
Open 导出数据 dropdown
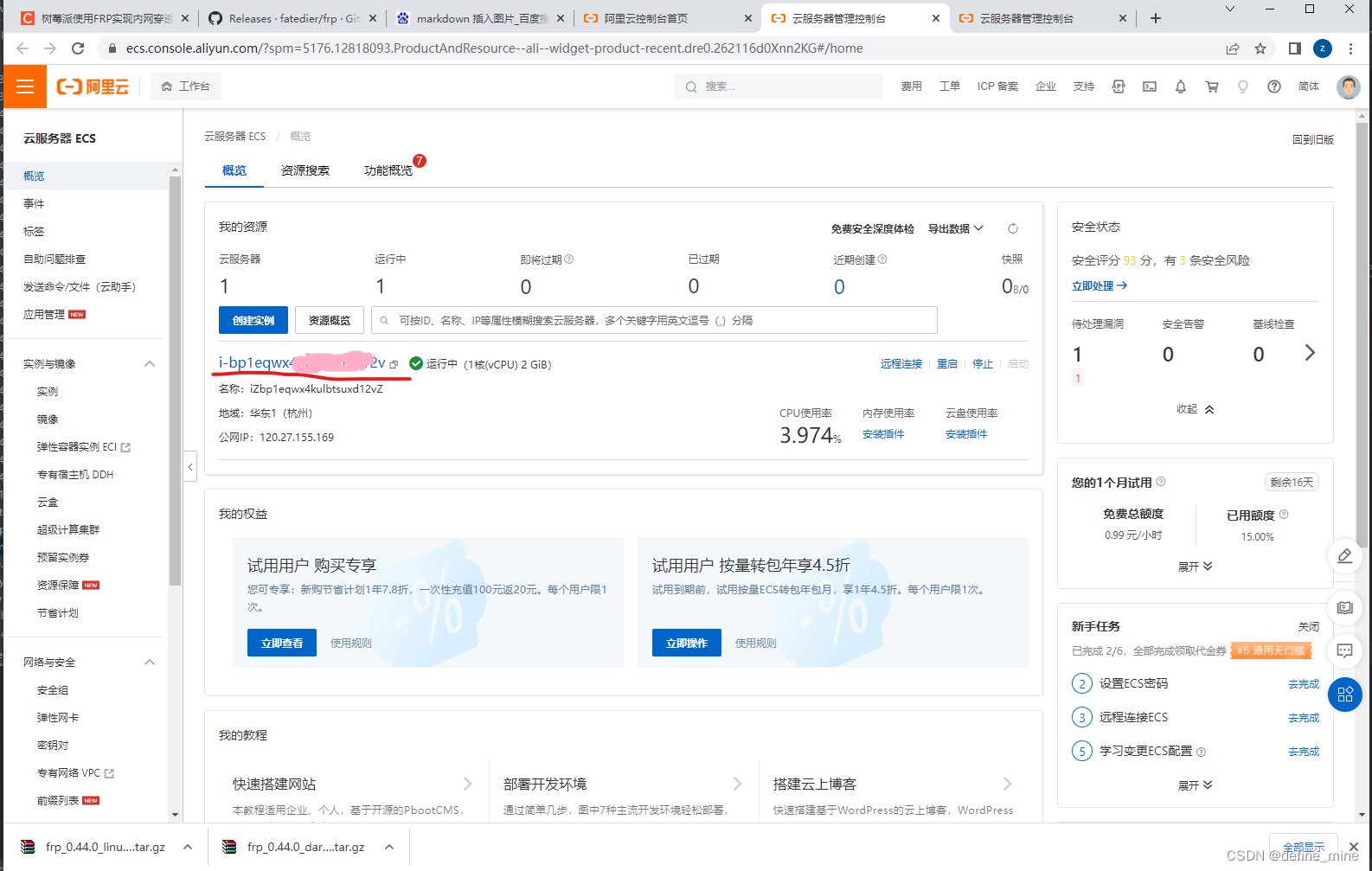956,228
